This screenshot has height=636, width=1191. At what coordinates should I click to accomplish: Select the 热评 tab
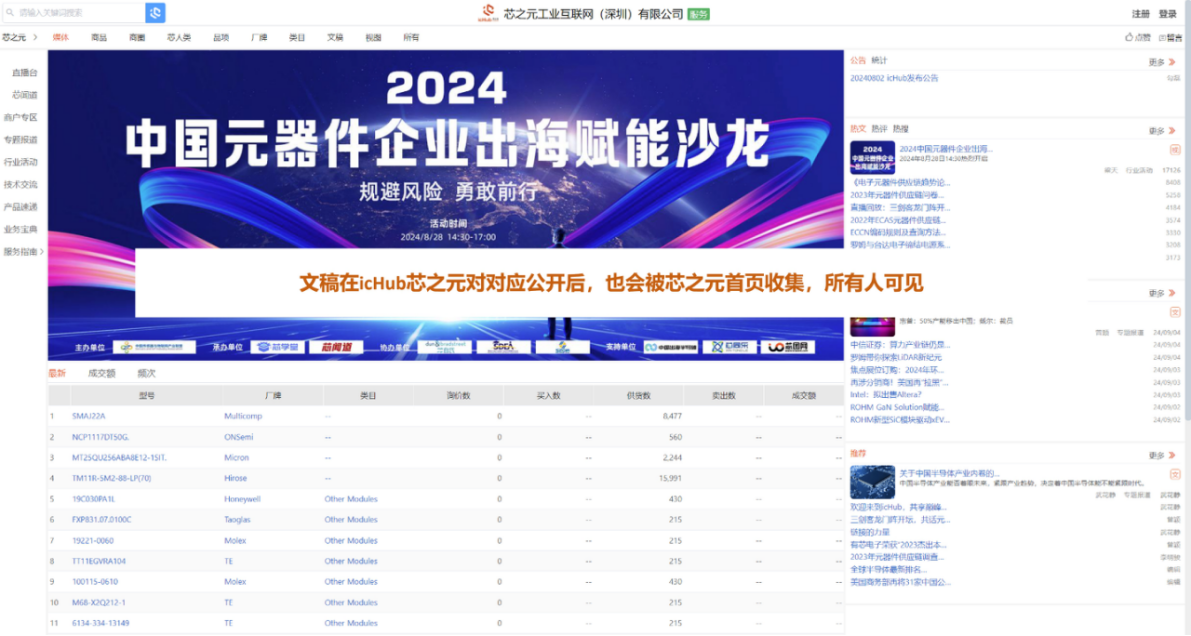(x=879, y=129)
